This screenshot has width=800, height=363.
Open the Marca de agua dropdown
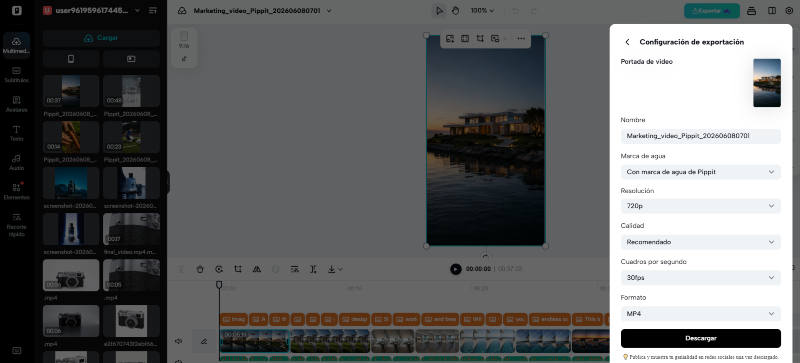[x=701, y=172]
